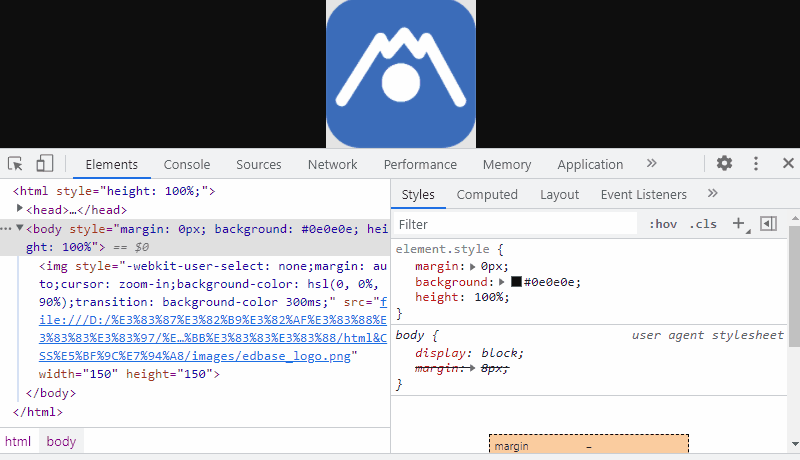Select the Computed sub-tab
Image resolution: width=800 pixels, height=460 pixels.
click(487, 194)
